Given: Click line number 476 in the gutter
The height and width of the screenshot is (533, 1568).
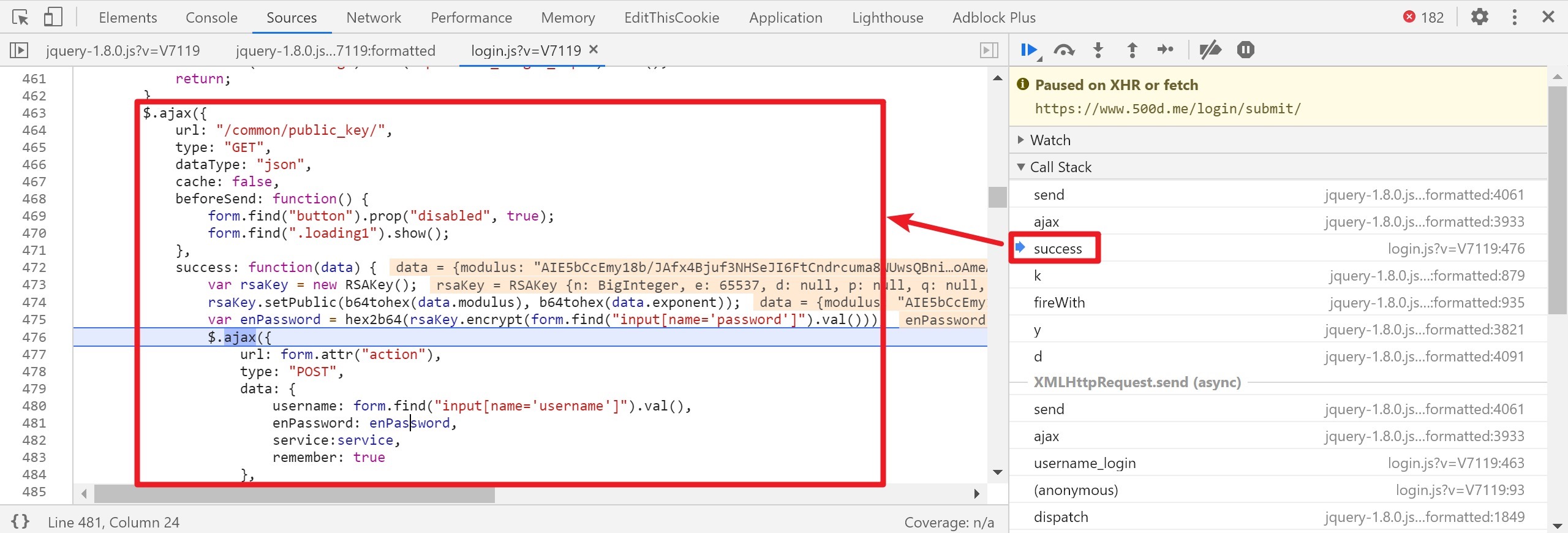Looking at the screenshot, I should tap(34, 337).
